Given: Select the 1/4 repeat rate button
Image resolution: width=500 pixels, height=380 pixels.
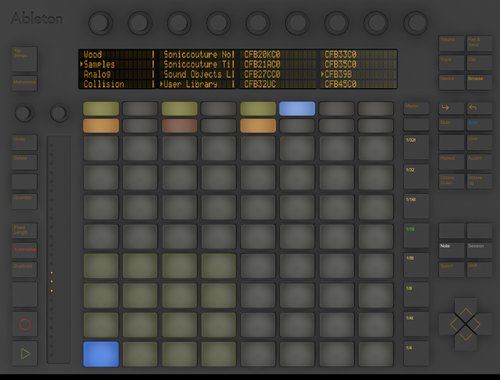Looking at the screenshot, I should tap(416, 354).
